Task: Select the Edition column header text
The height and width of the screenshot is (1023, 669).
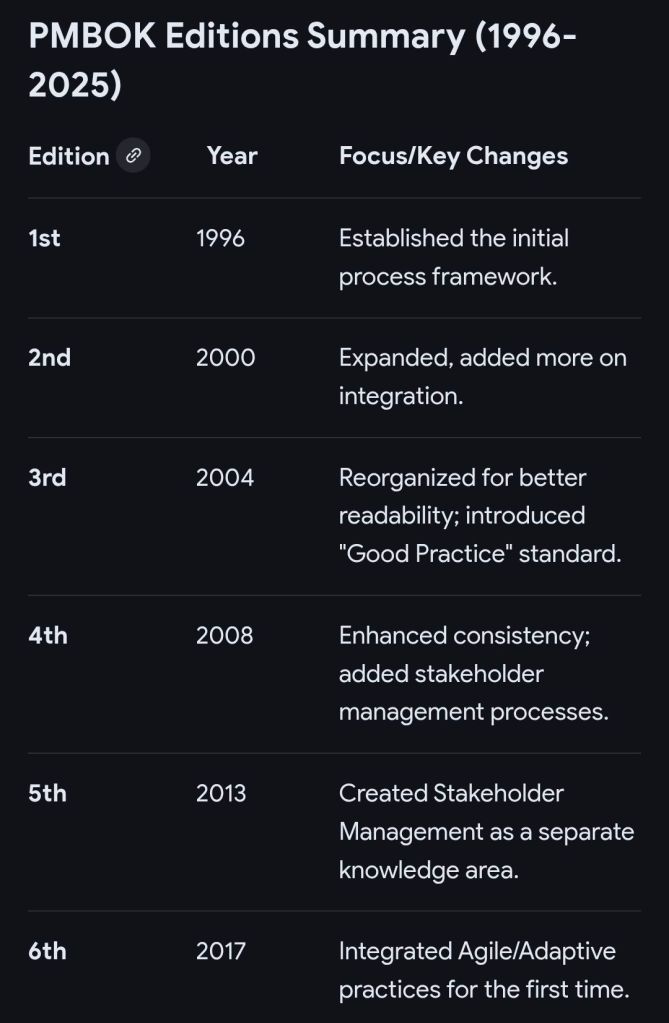Action: 68,156
